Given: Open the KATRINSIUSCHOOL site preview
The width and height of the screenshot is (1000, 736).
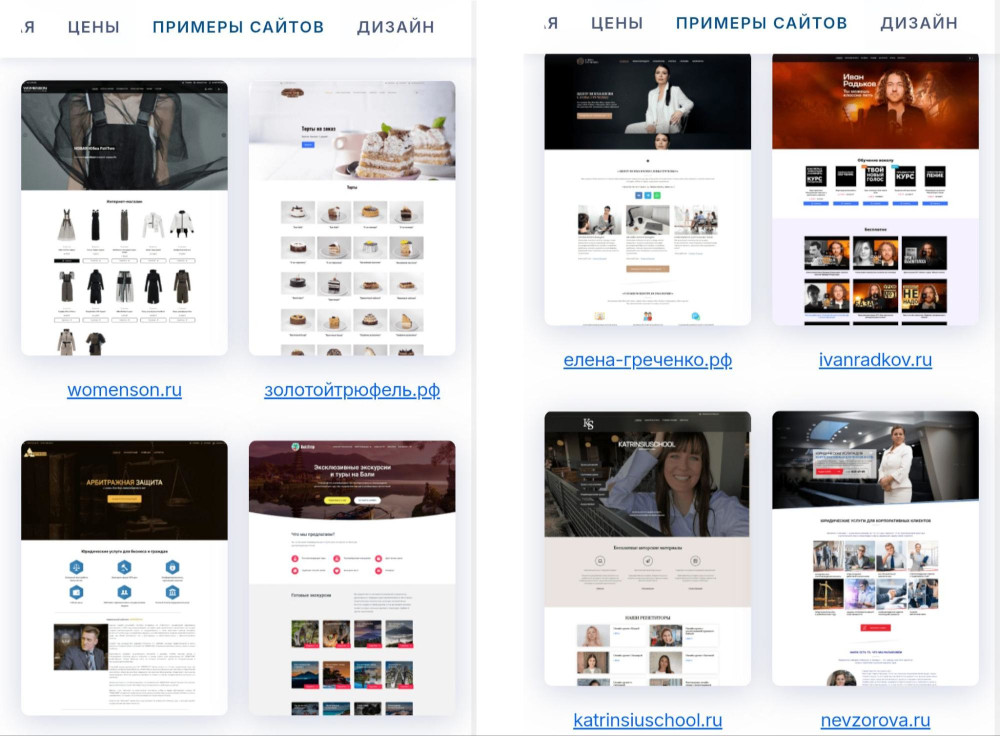Looking at the screenshot, I should (x=647, y=548).
